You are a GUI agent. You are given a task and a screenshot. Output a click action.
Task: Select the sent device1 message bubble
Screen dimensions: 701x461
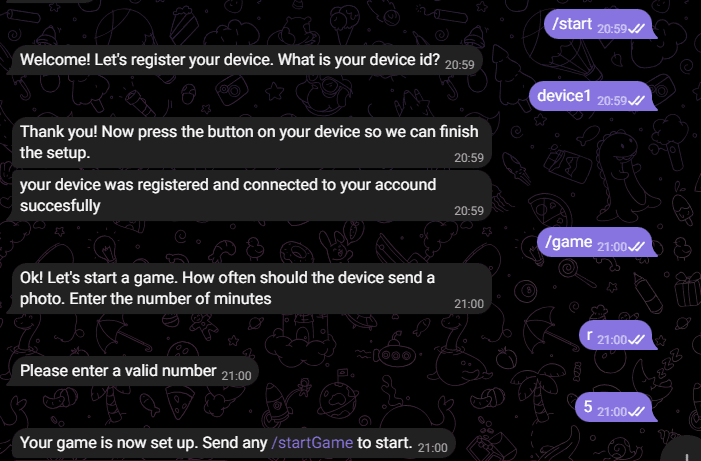coord(592,97)
